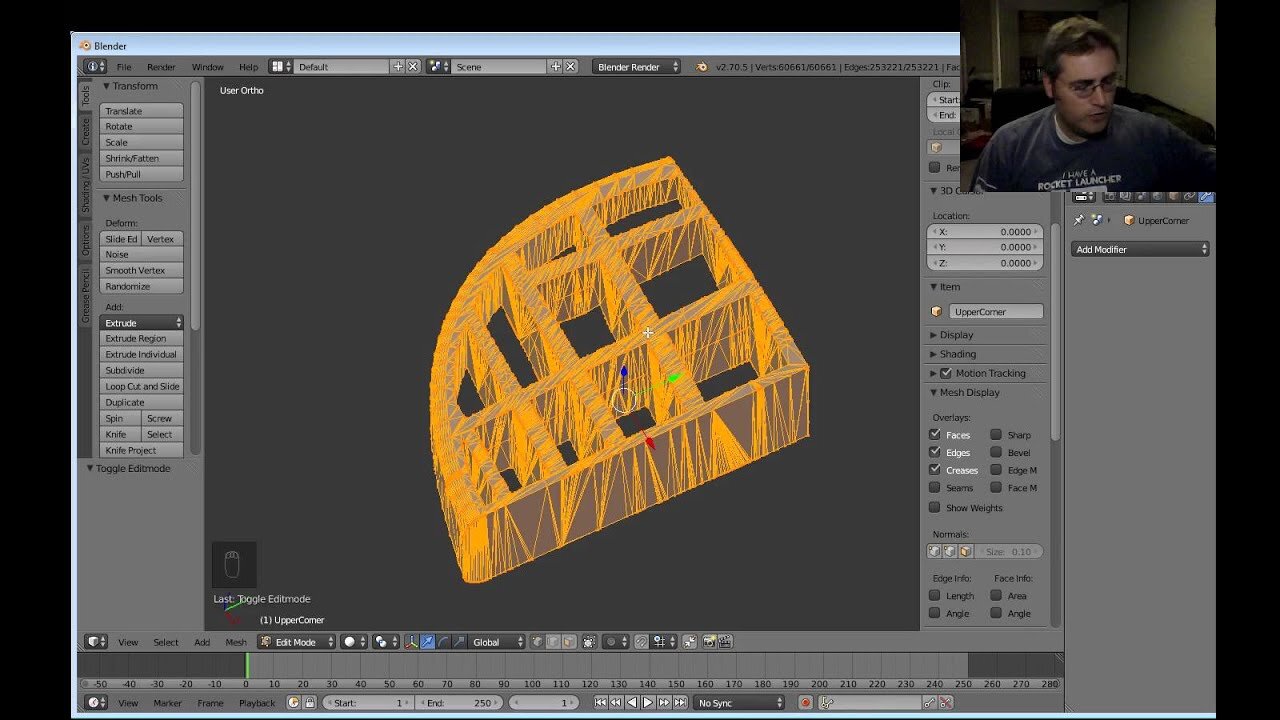Switch to face select mode
Viewport: 1280px width, 720px height.
coord(569,642)
